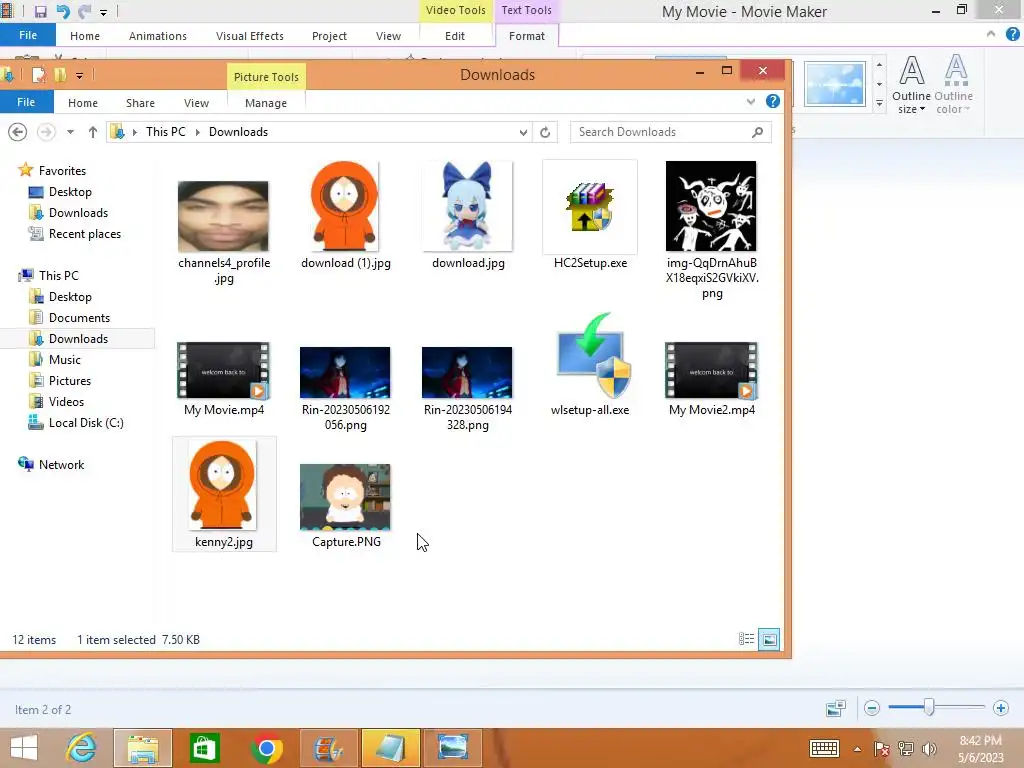This screenshot has width=1024, height=768.
Task: Open Project tab in Movie Maker
Action: pyautogui.click(x=329, y=36)
